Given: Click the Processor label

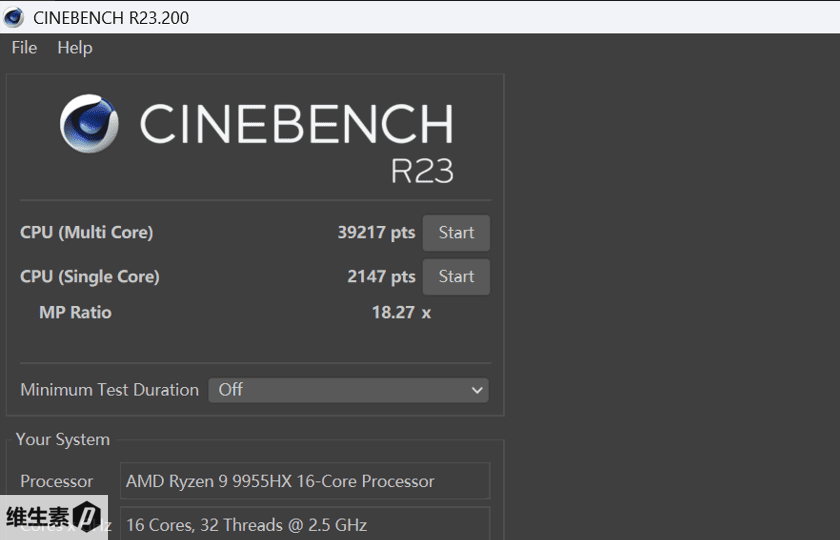Looking at the screenshot, I should click(57, 481).
